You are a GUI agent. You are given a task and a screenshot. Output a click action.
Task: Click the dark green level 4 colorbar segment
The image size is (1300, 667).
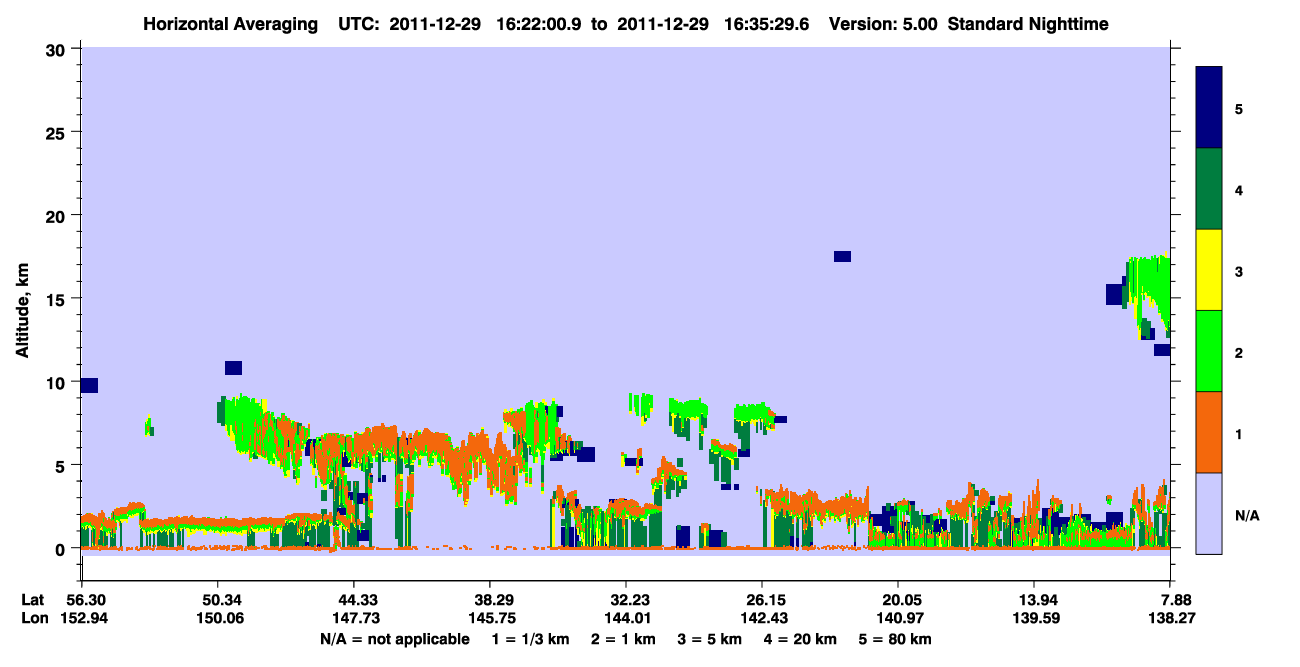pyautogui.click(x=1209, y=189)
